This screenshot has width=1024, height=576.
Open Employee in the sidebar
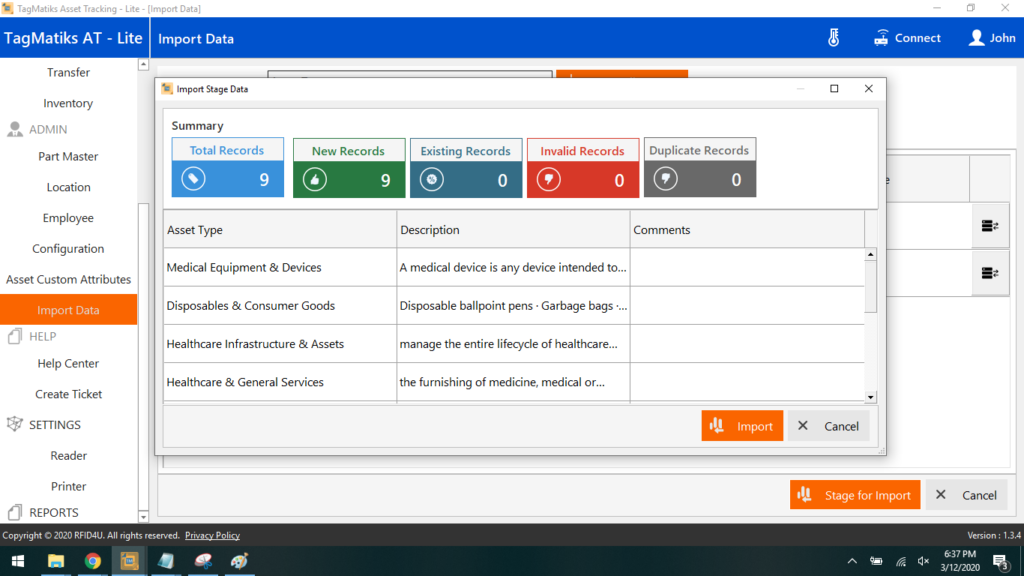tap(68, 218)
